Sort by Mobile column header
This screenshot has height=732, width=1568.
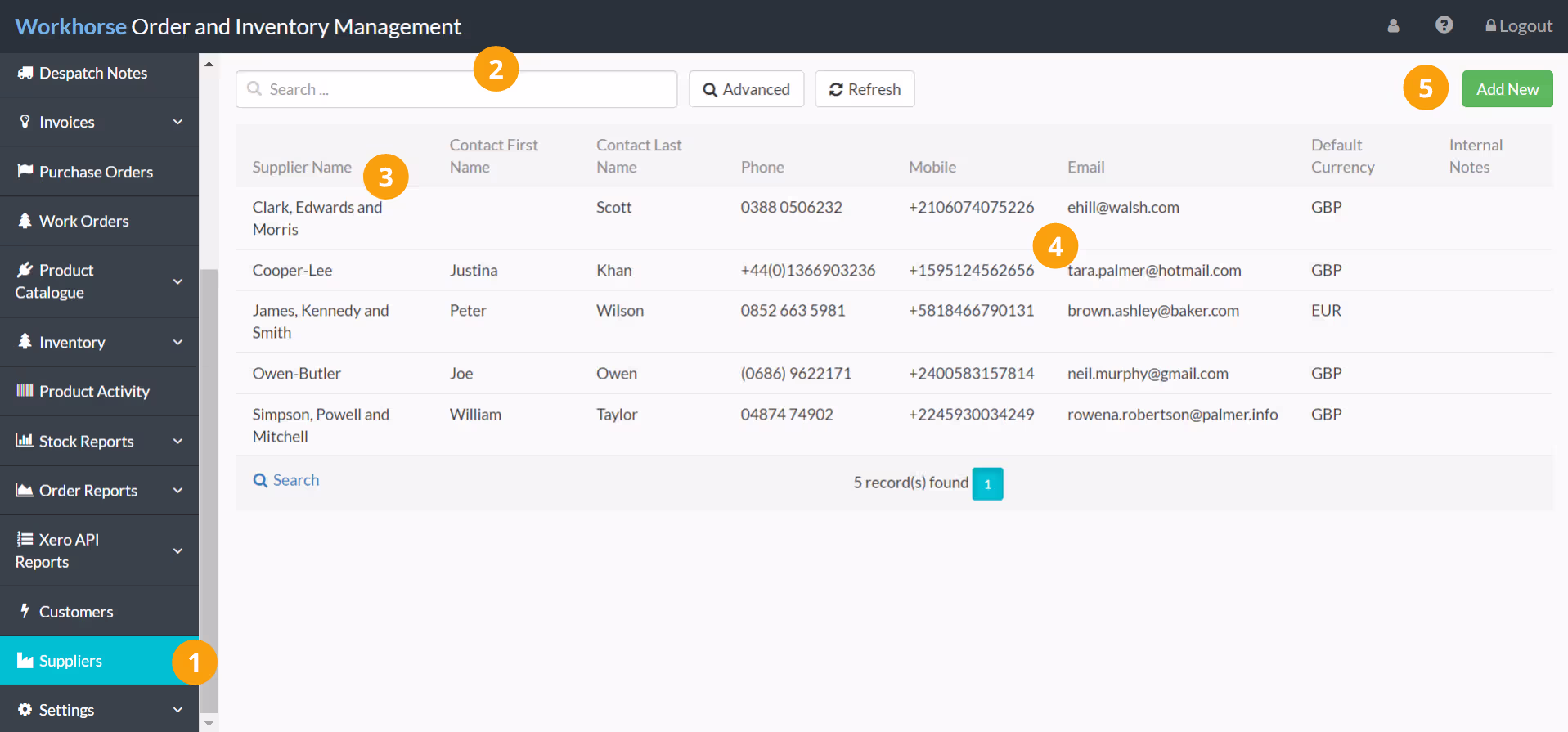(x=932, y=167)
